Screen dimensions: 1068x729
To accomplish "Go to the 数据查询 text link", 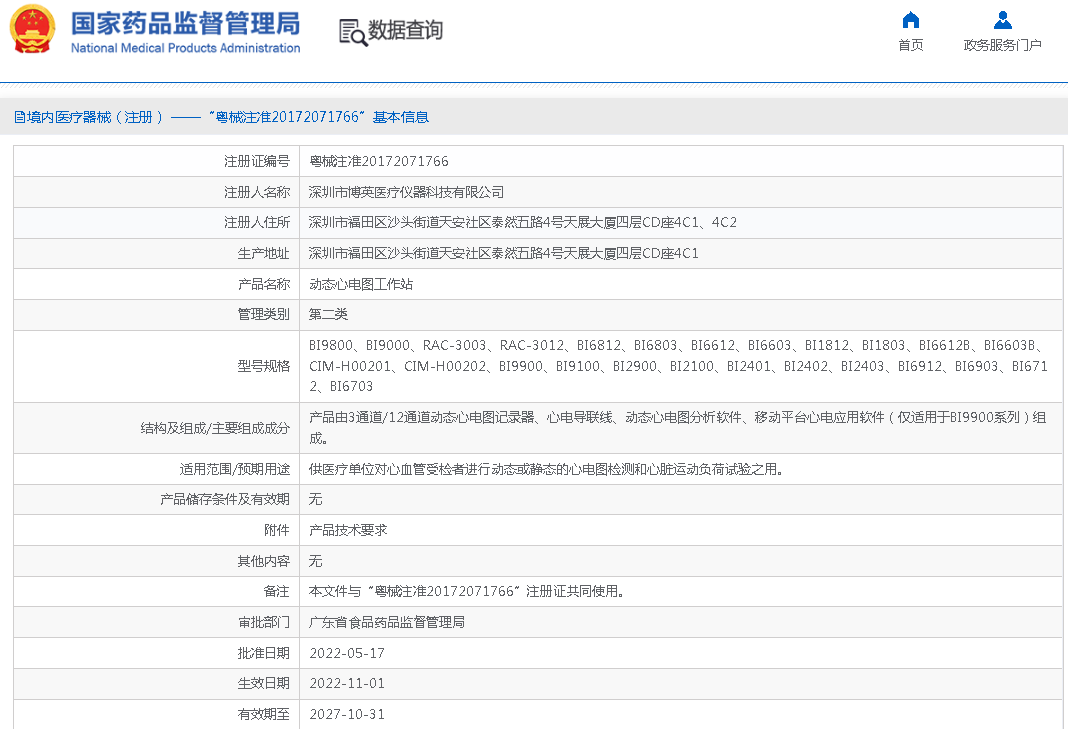I will (x=405, y=31).
